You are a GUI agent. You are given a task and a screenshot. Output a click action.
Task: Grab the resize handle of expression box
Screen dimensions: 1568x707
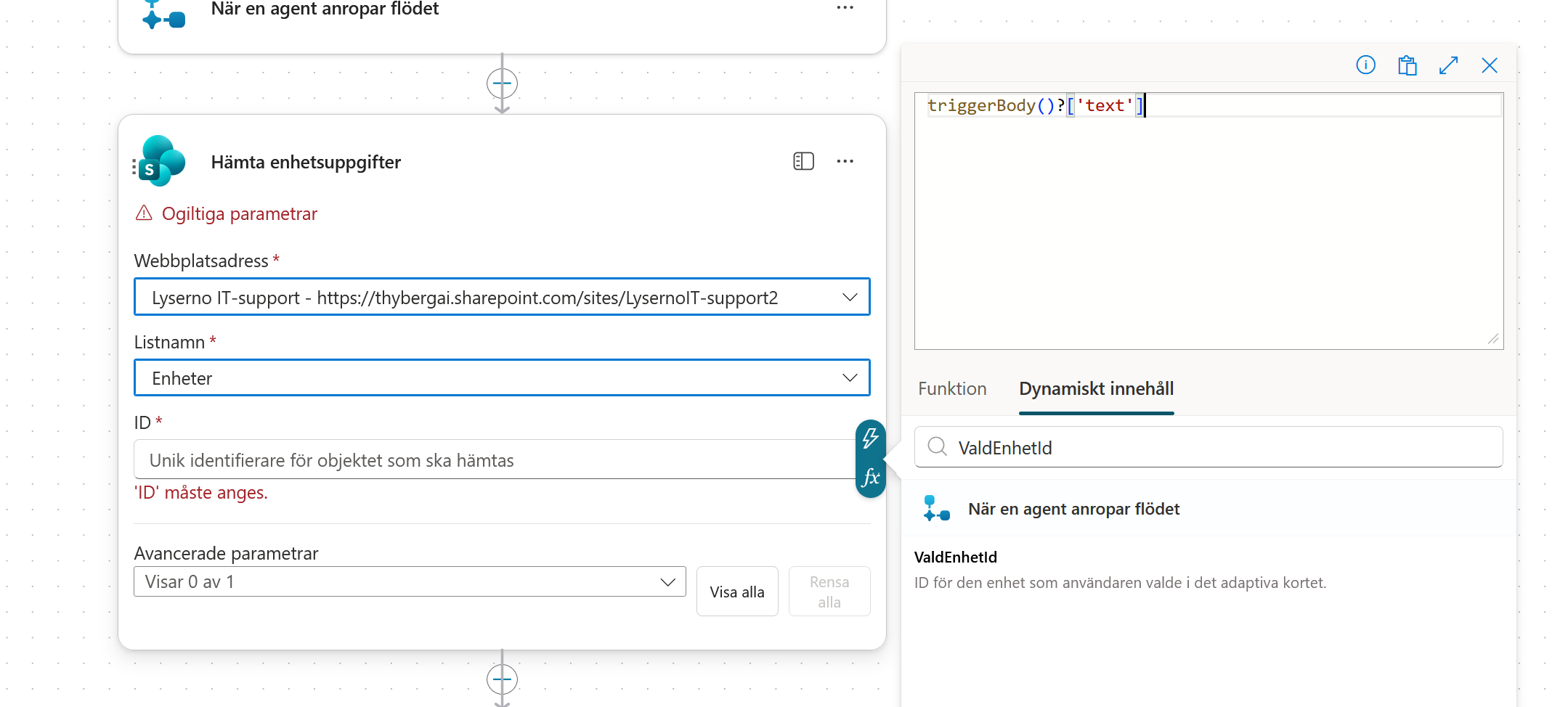[x=1493, y=339]
